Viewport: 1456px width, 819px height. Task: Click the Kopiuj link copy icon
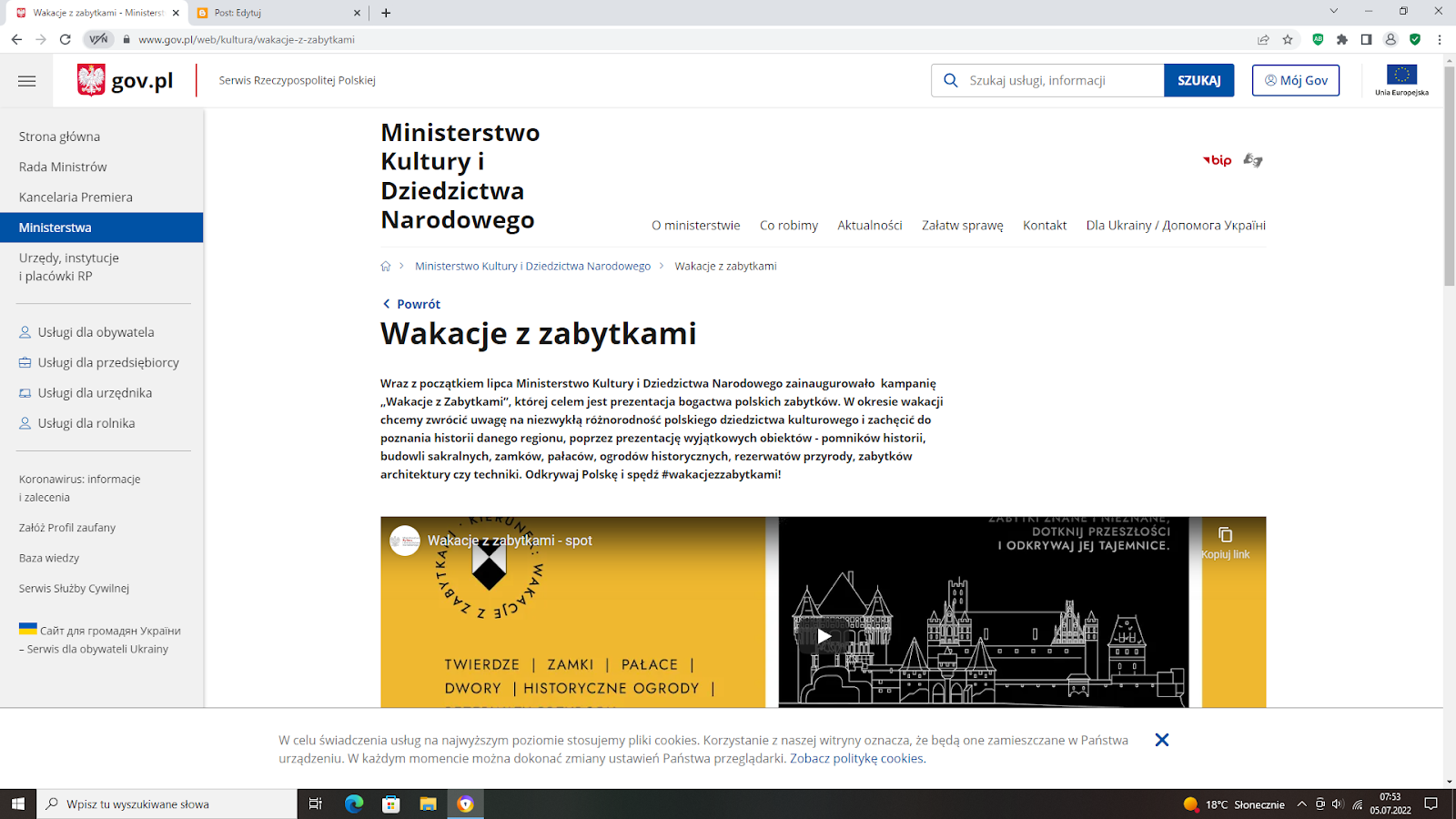[x=1225, y=535]
